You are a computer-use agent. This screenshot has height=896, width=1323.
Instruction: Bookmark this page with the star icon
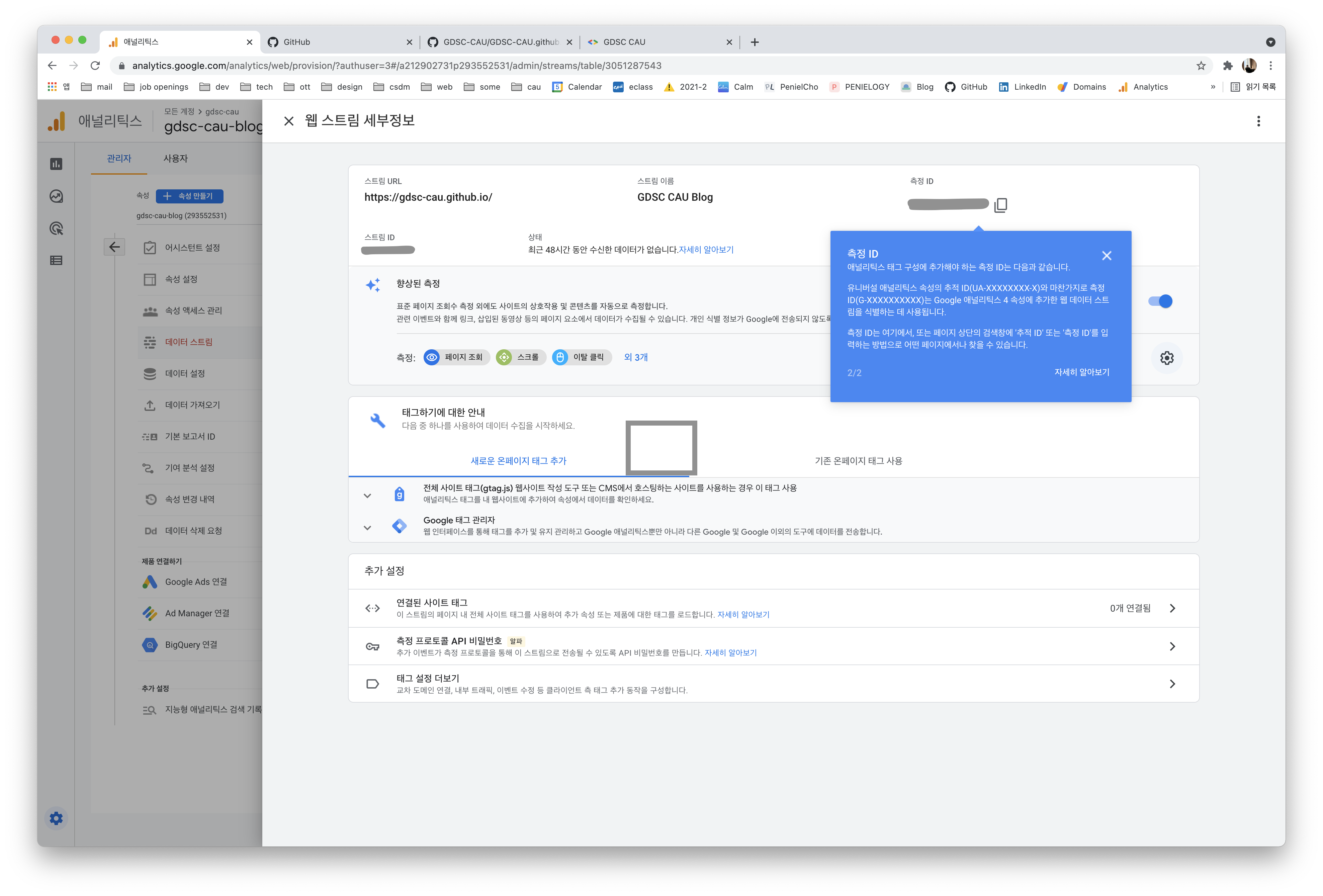[x=1201, y=66]
